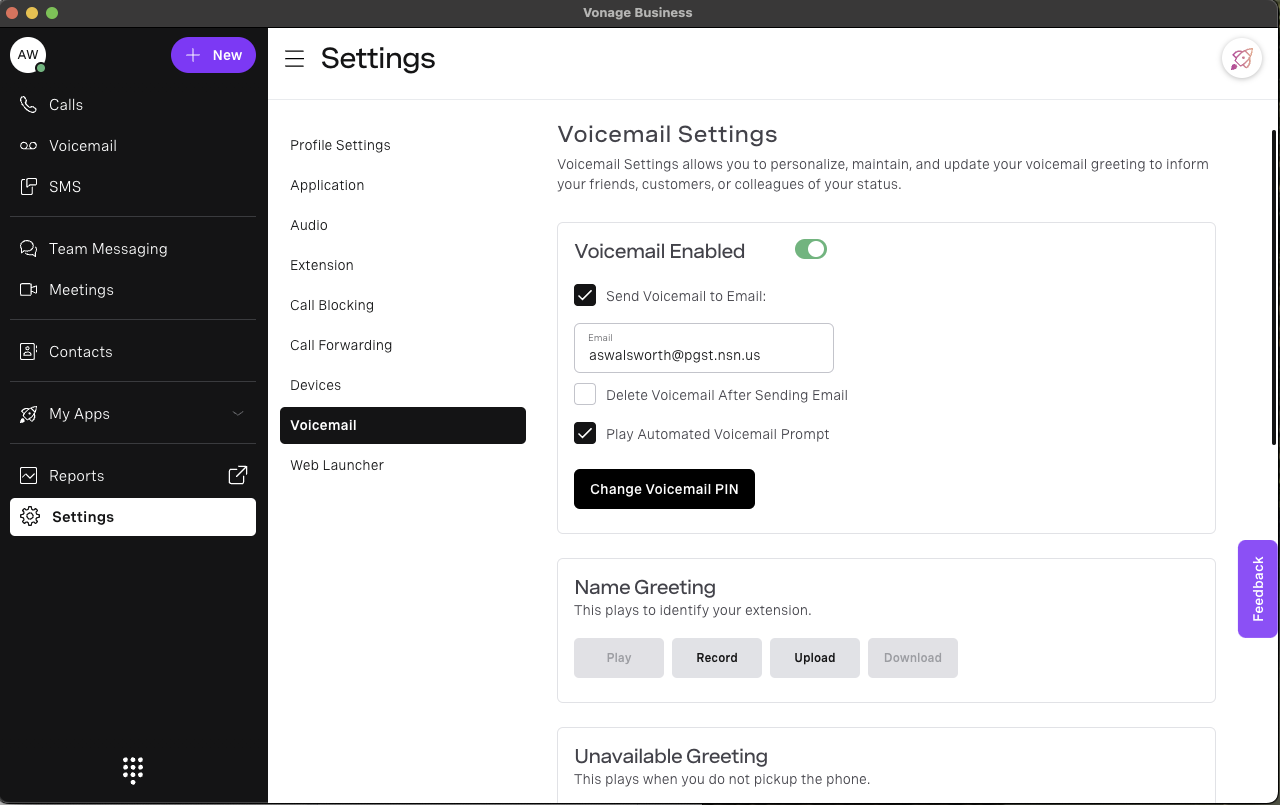Click the Calls phone icon
Screen dimensions: 1280x805
[28, 105]
